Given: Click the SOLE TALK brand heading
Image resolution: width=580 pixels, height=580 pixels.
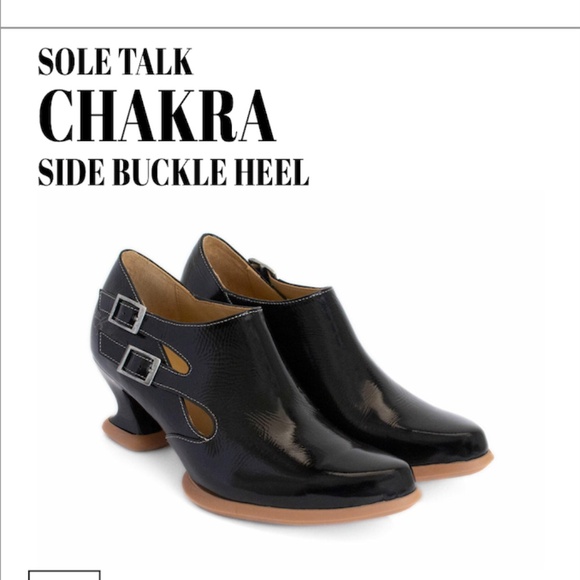Looking at the screenshot, I should pyautogui.click(x=115, y=61).
